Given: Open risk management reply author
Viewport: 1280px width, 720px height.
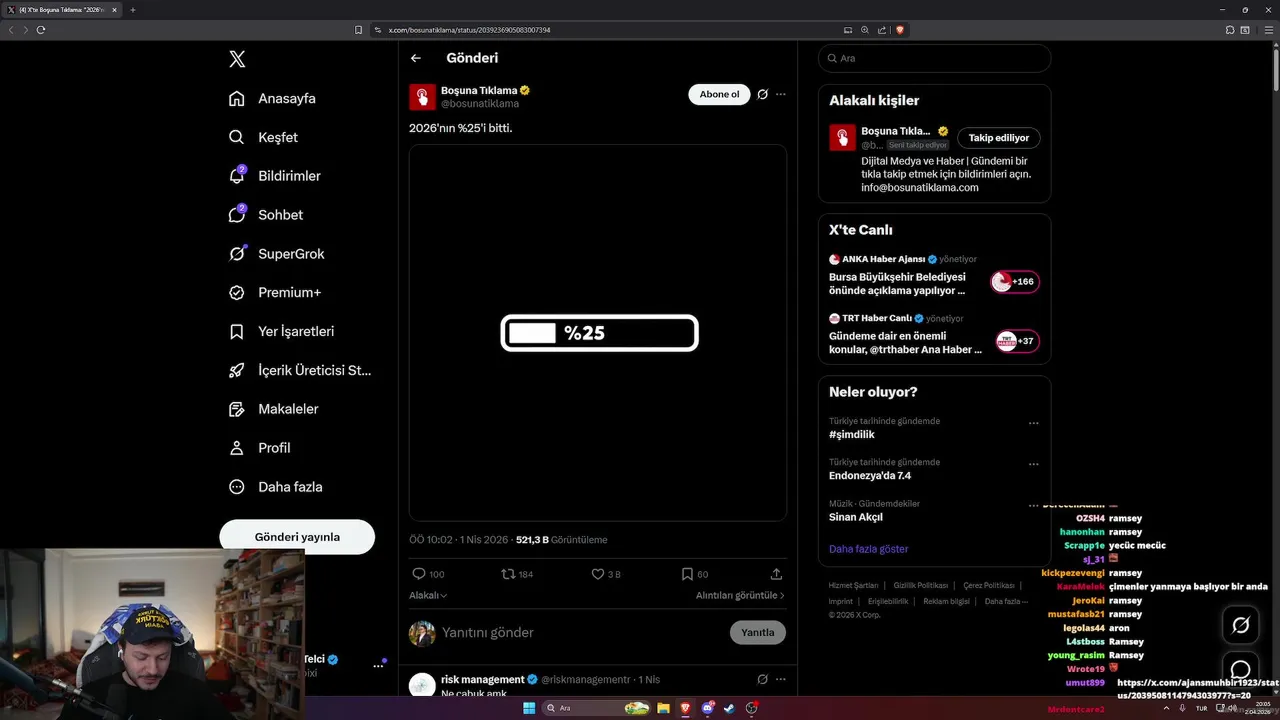Looking at the screenshot, I should [x=483, y=679].
